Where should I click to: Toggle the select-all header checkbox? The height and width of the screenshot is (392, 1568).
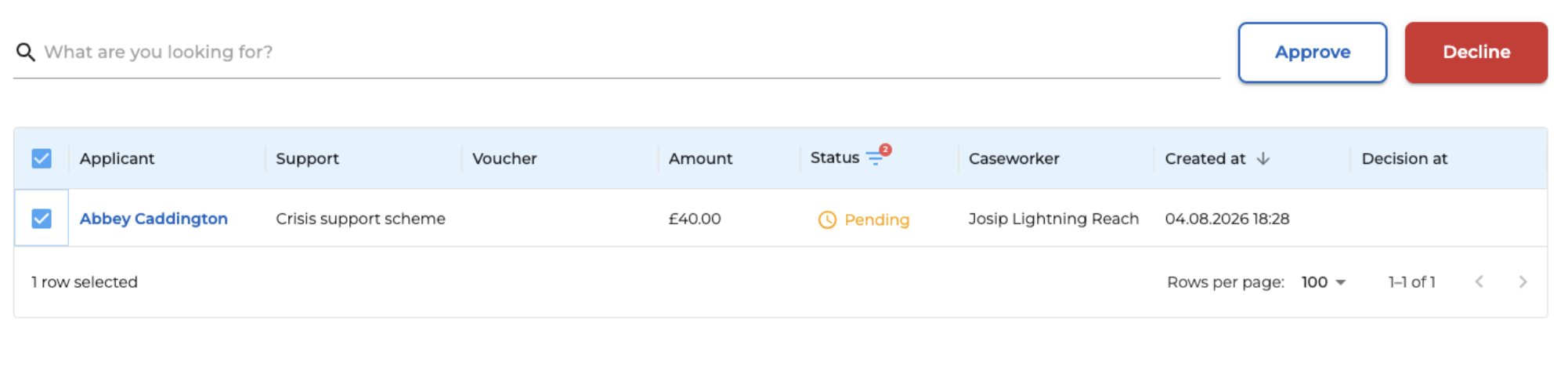point(42,159)
